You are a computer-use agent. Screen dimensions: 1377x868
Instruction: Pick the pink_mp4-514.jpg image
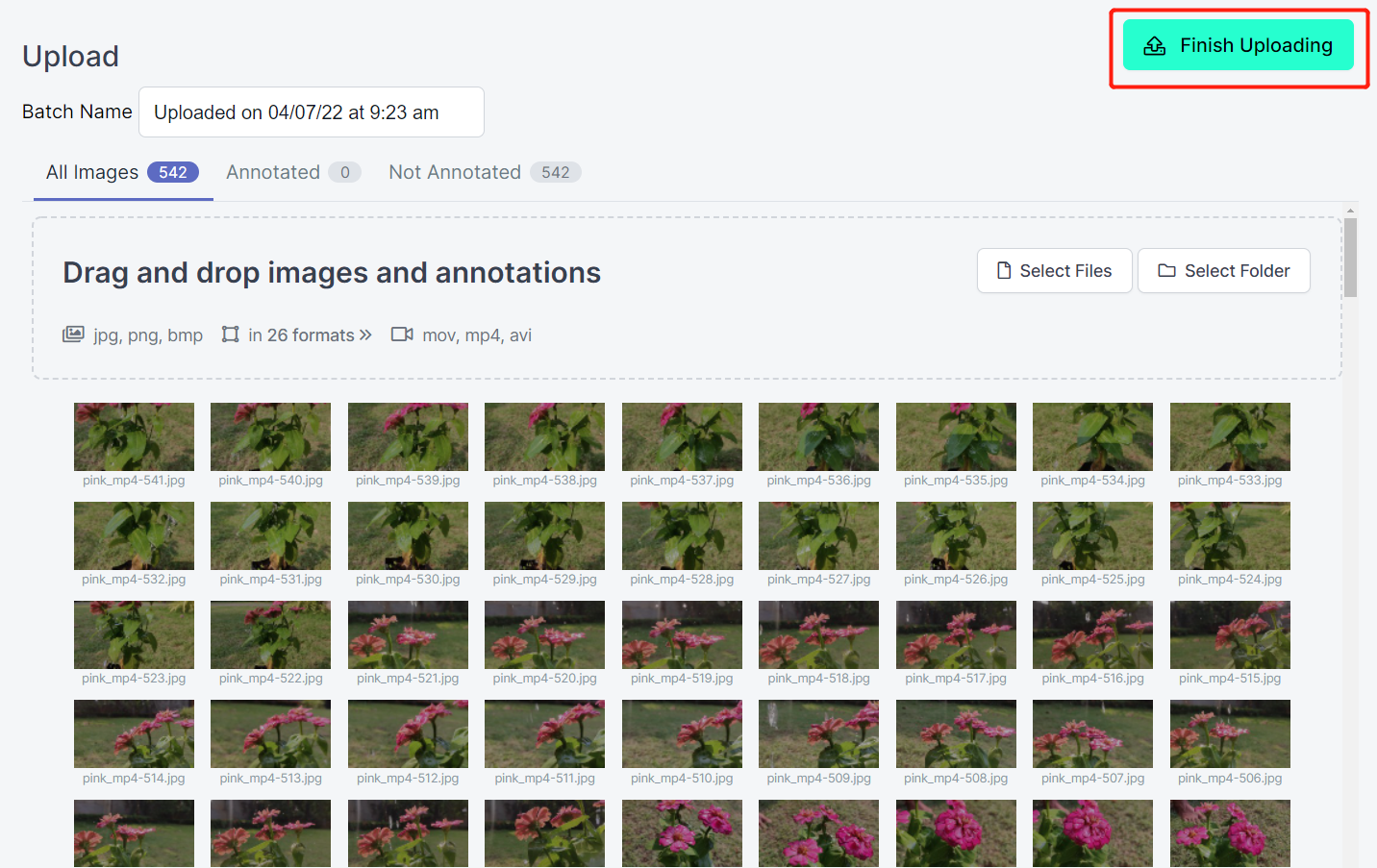pyautogui.click(x=134, y=734)
